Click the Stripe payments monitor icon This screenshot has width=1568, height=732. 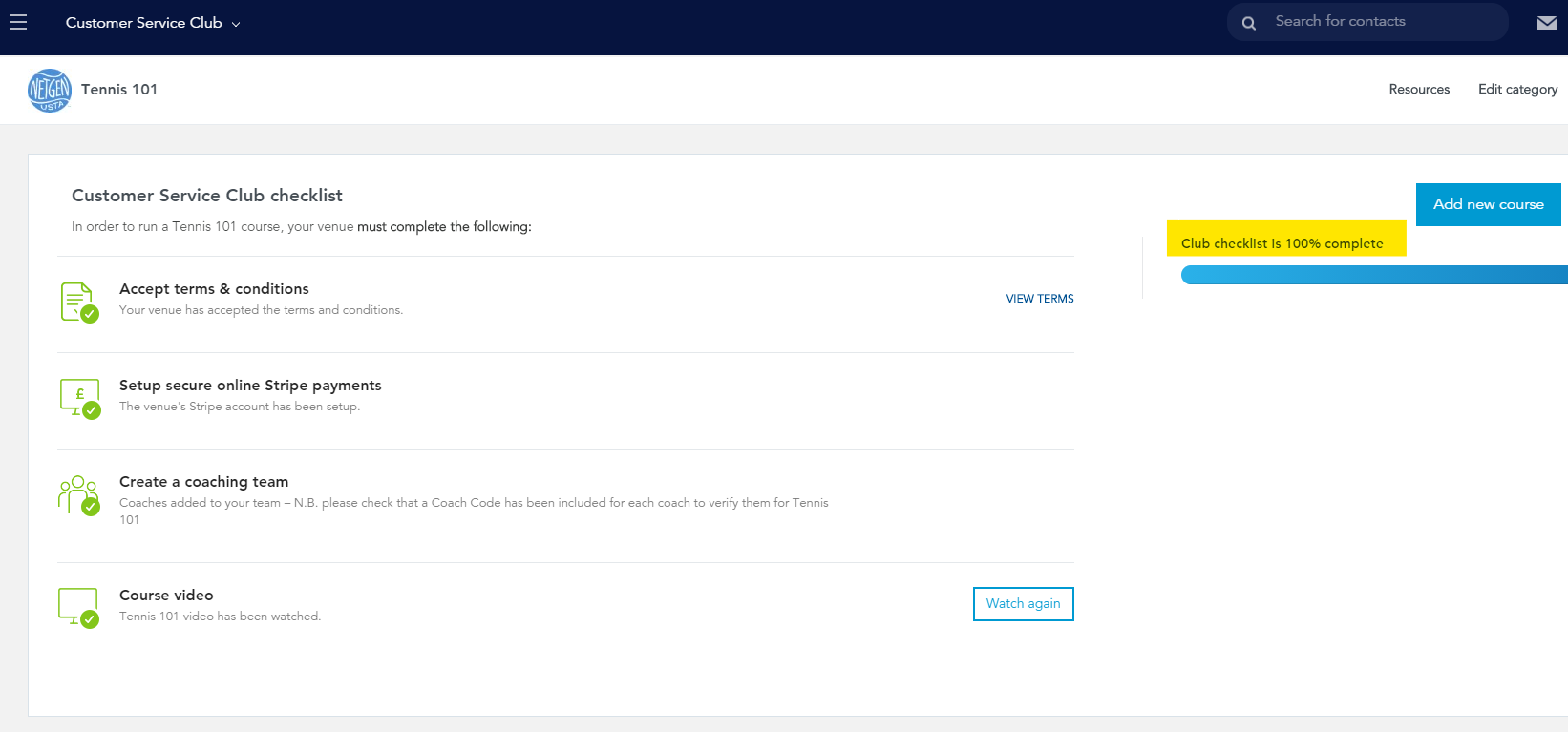coord(80,399)
